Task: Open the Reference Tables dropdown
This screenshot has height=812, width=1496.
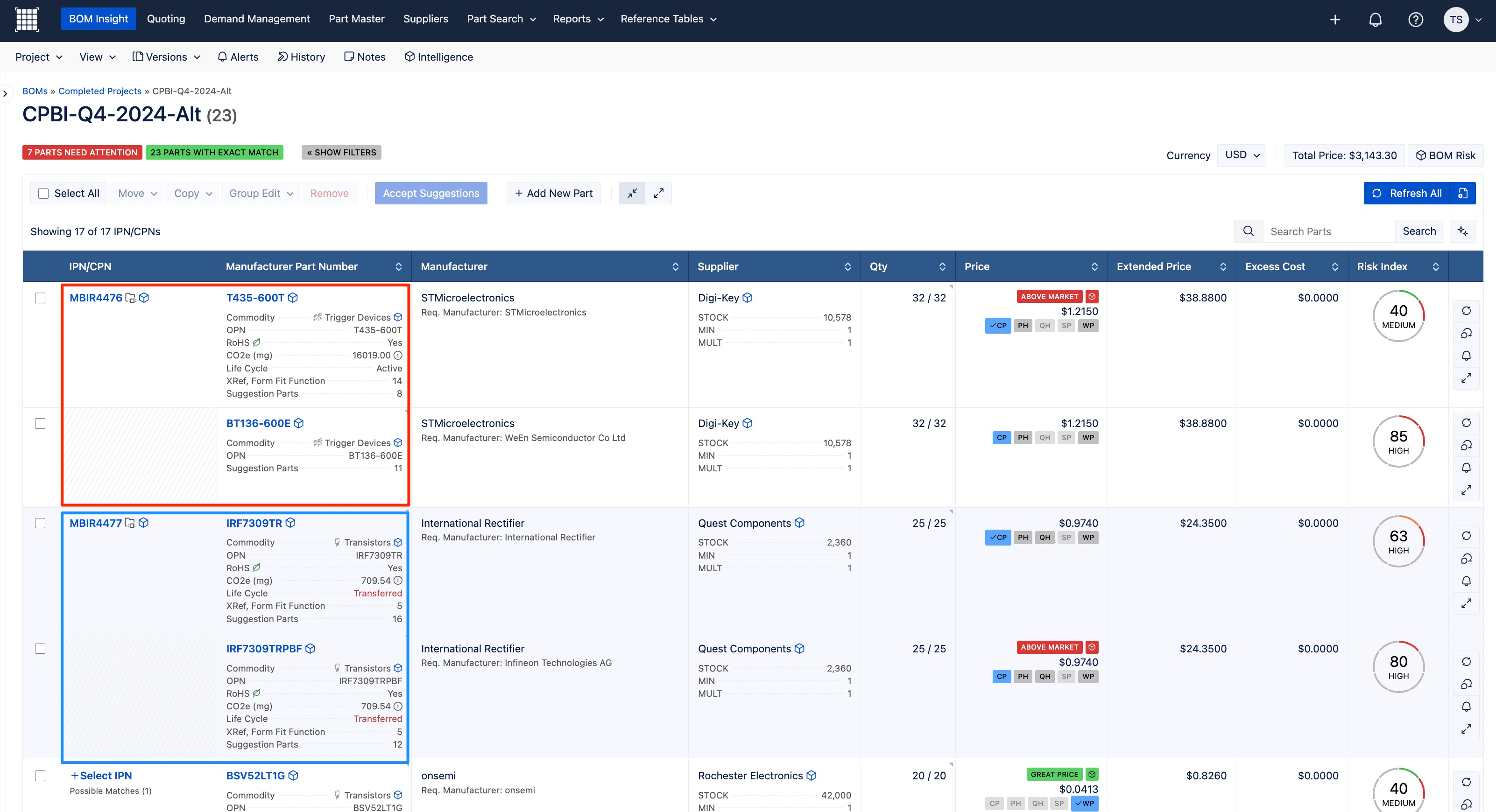Action: tap(669, 19)
